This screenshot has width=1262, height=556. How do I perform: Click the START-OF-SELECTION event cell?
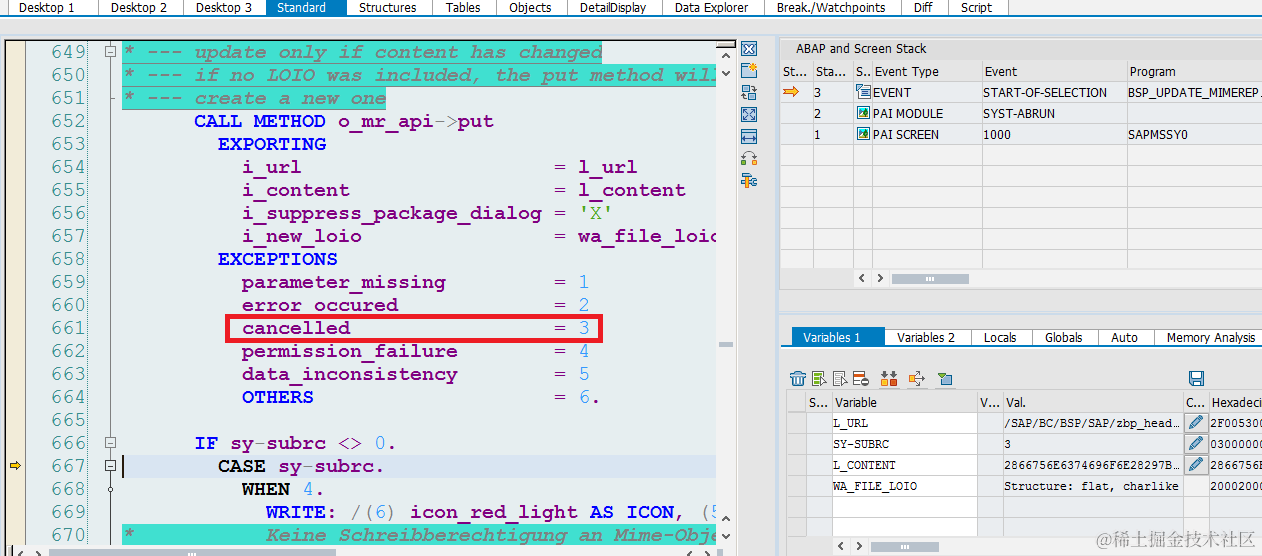(x=1053, y=92)
